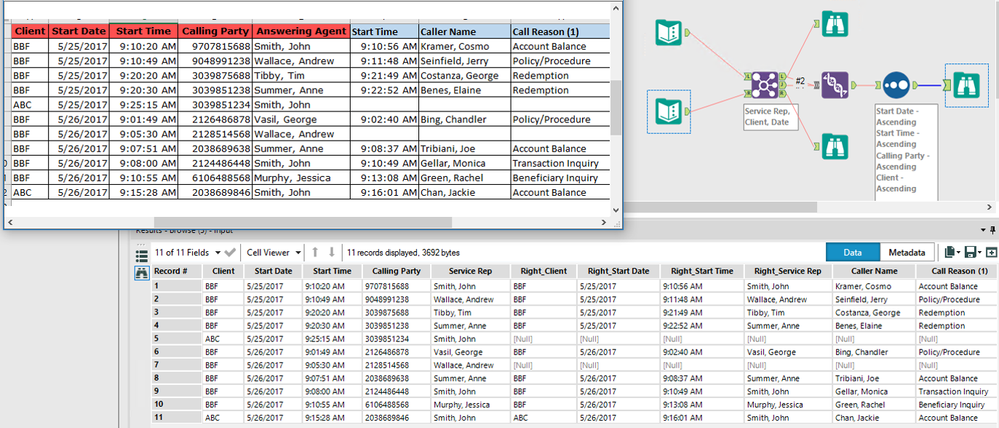The height and width of the screenshot is (428, 999).
Task: Switch to the Metadata tab
Action: pos(907,252)
